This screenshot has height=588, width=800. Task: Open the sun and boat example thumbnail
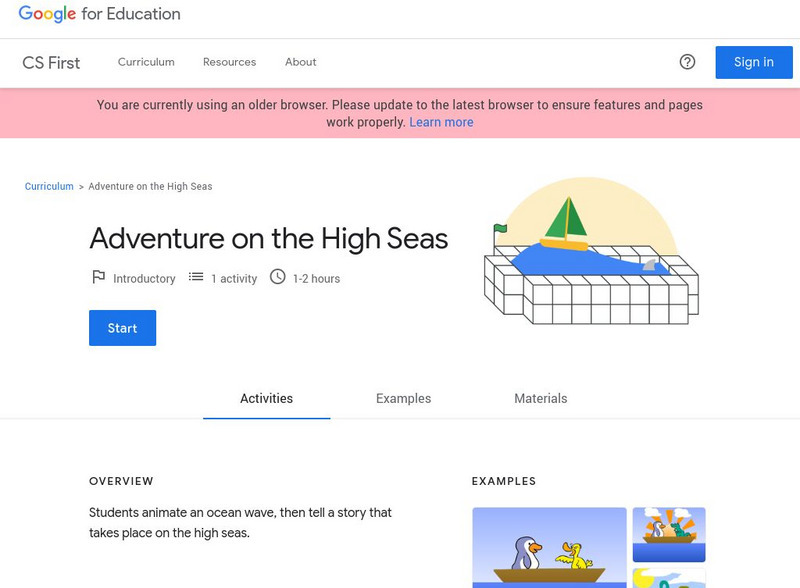(669, 534)
